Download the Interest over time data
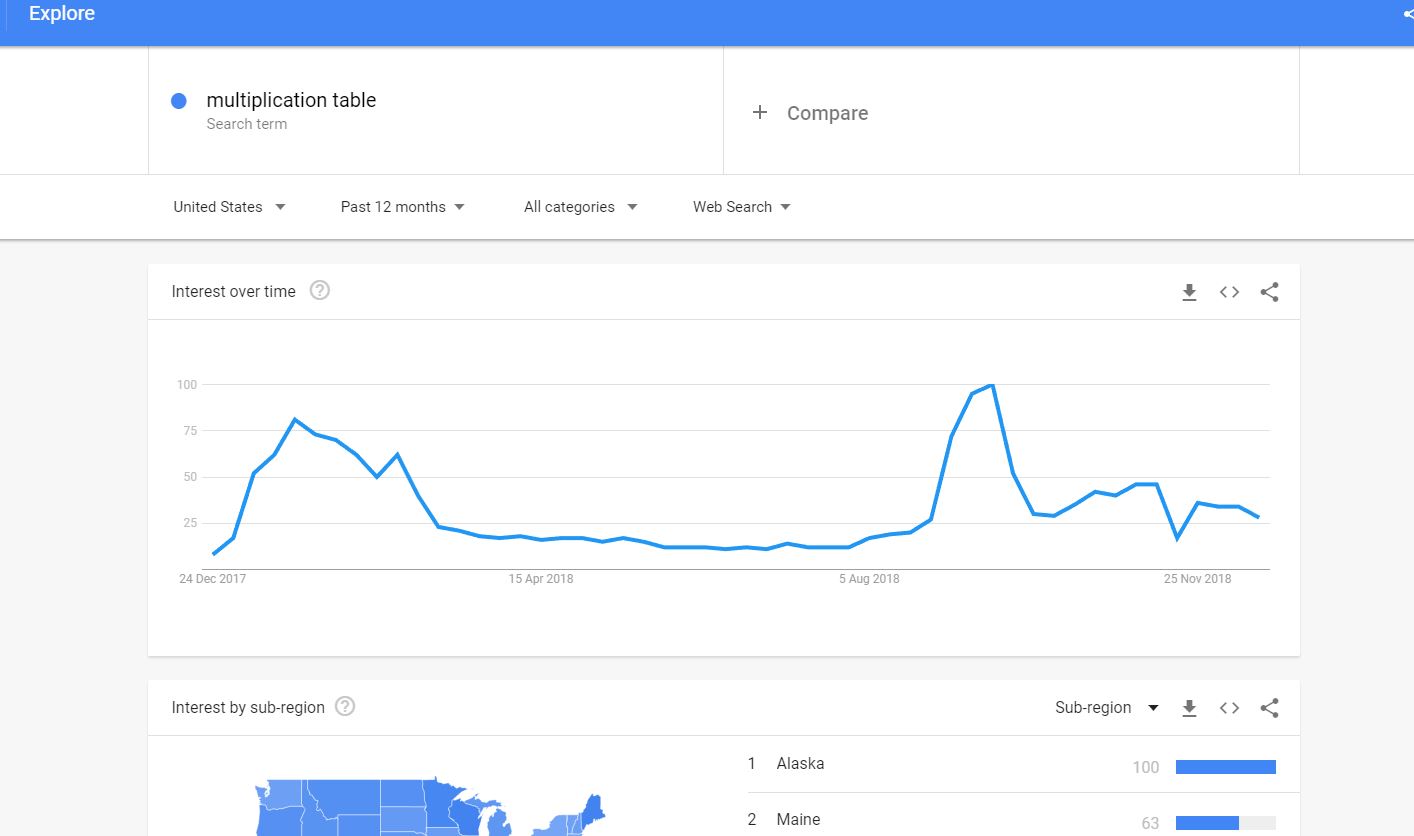The image size is (1414, 836). tap(1189, 292)
